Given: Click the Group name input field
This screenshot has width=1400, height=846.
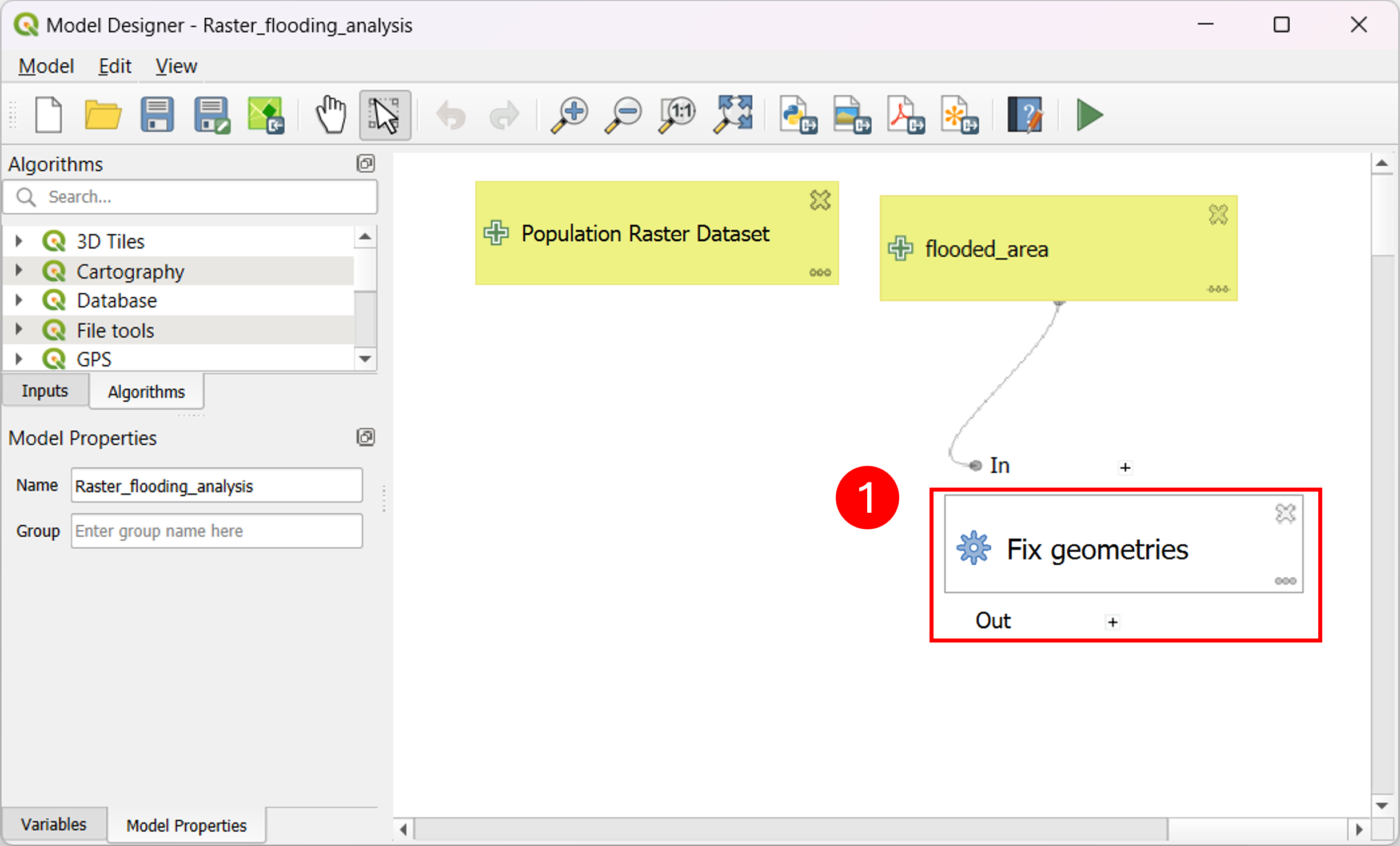Looking at the screenshot, I should pos(217,531).
